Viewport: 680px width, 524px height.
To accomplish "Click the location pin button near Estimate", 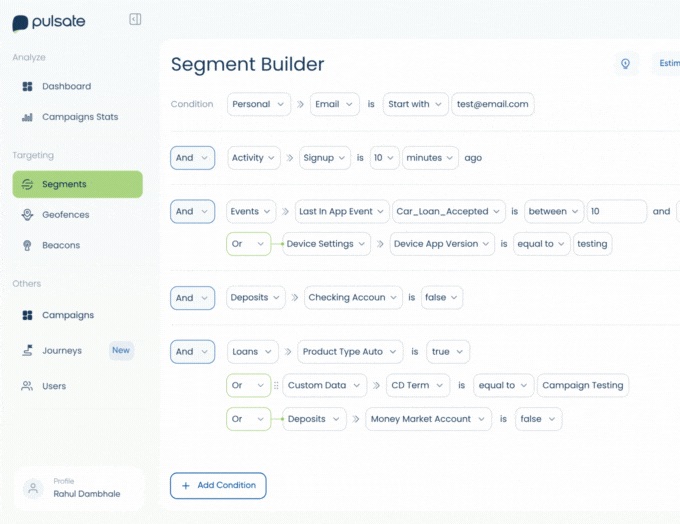I will [x=625, y=63].
